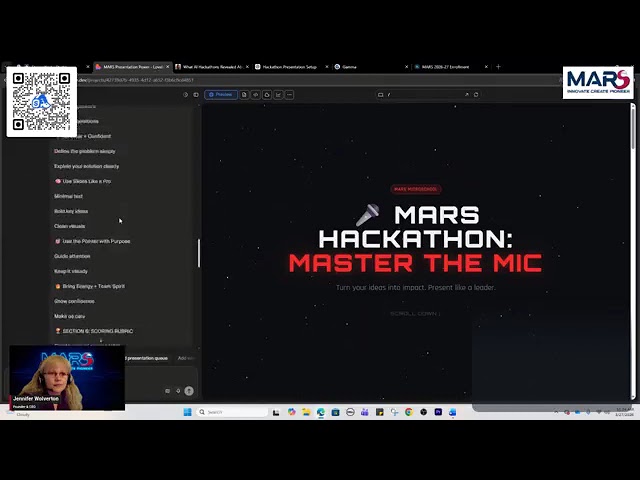Click the taskbar Search box
The width and height of the screenshot is (640, 480).
[x=231, y=412]
